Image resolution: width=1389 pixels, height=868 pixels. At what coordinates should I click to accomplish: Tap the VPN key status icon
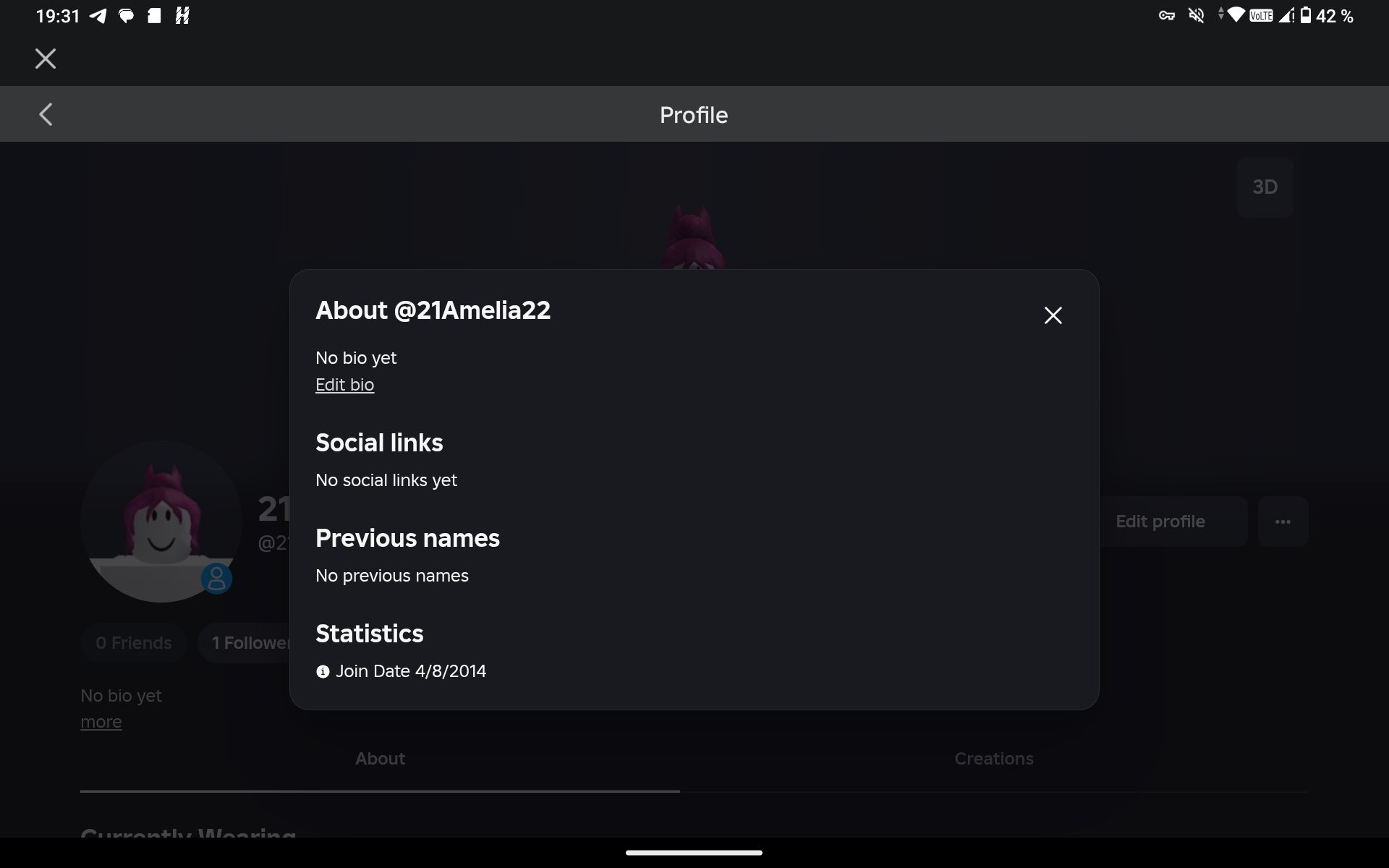tap(1166, 15)
